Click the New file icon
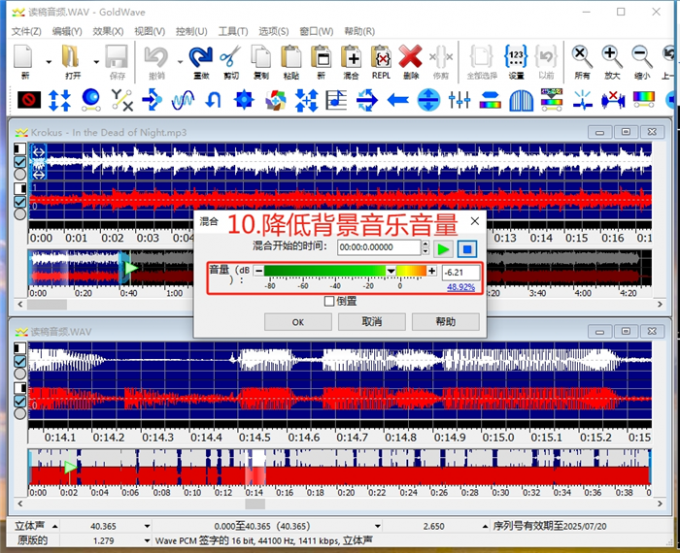This screenshot has height=553, width=680. coord(24,57)
